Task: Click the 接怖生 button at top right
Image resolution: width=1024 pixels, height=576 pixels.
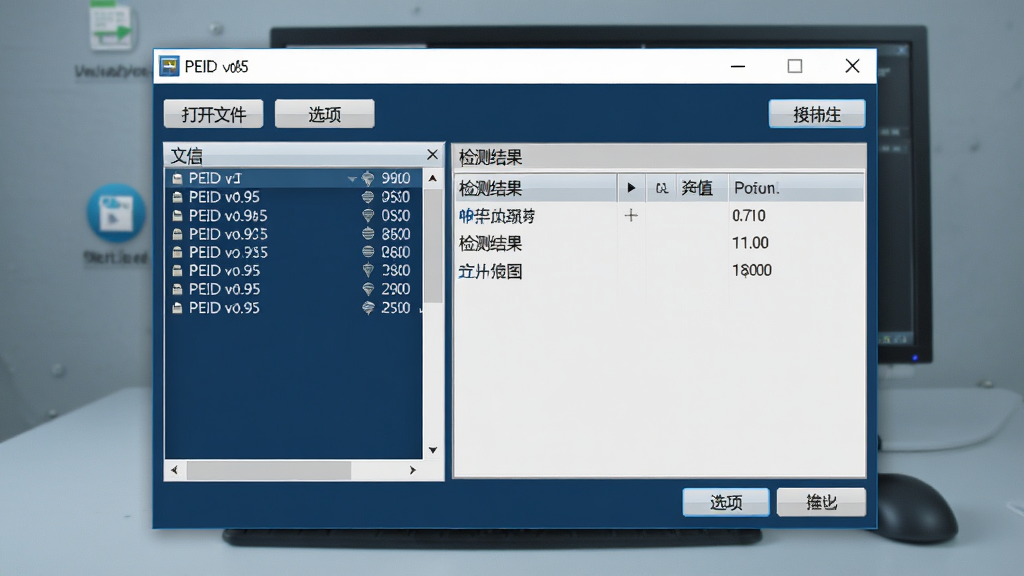Action: [x=817, y=114]
